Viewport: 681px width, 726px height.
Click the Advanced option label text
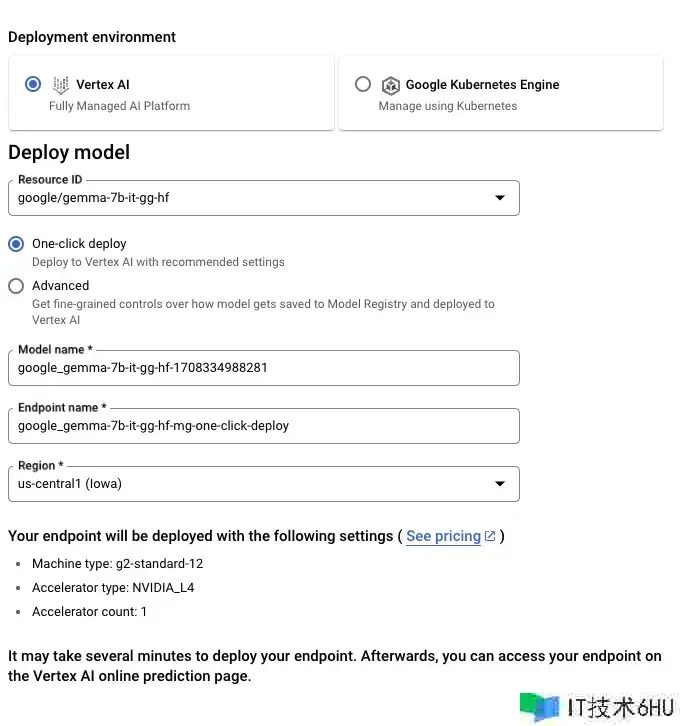(x=60, y=286)
